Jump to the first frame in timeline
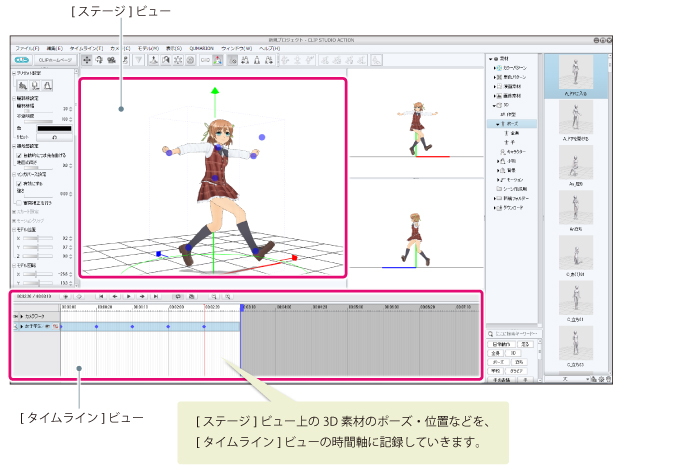The image size is (696, 470). (x=99, y=297)
